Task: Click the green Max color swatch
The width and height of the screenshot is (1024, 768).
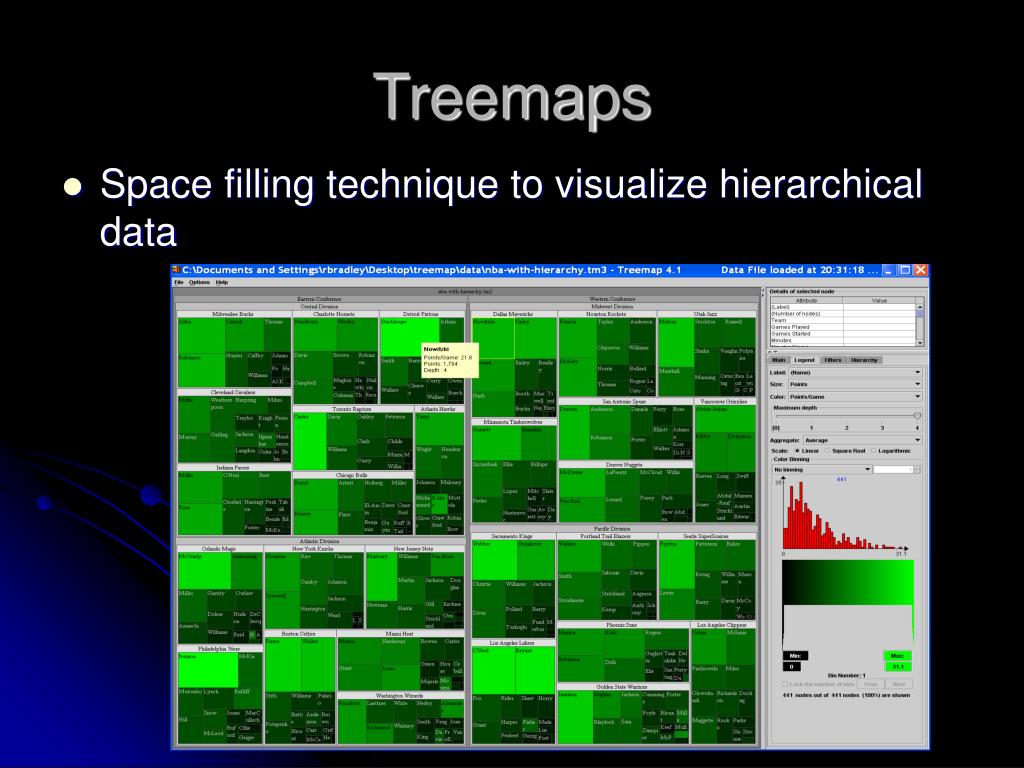Action: (897, 656)
